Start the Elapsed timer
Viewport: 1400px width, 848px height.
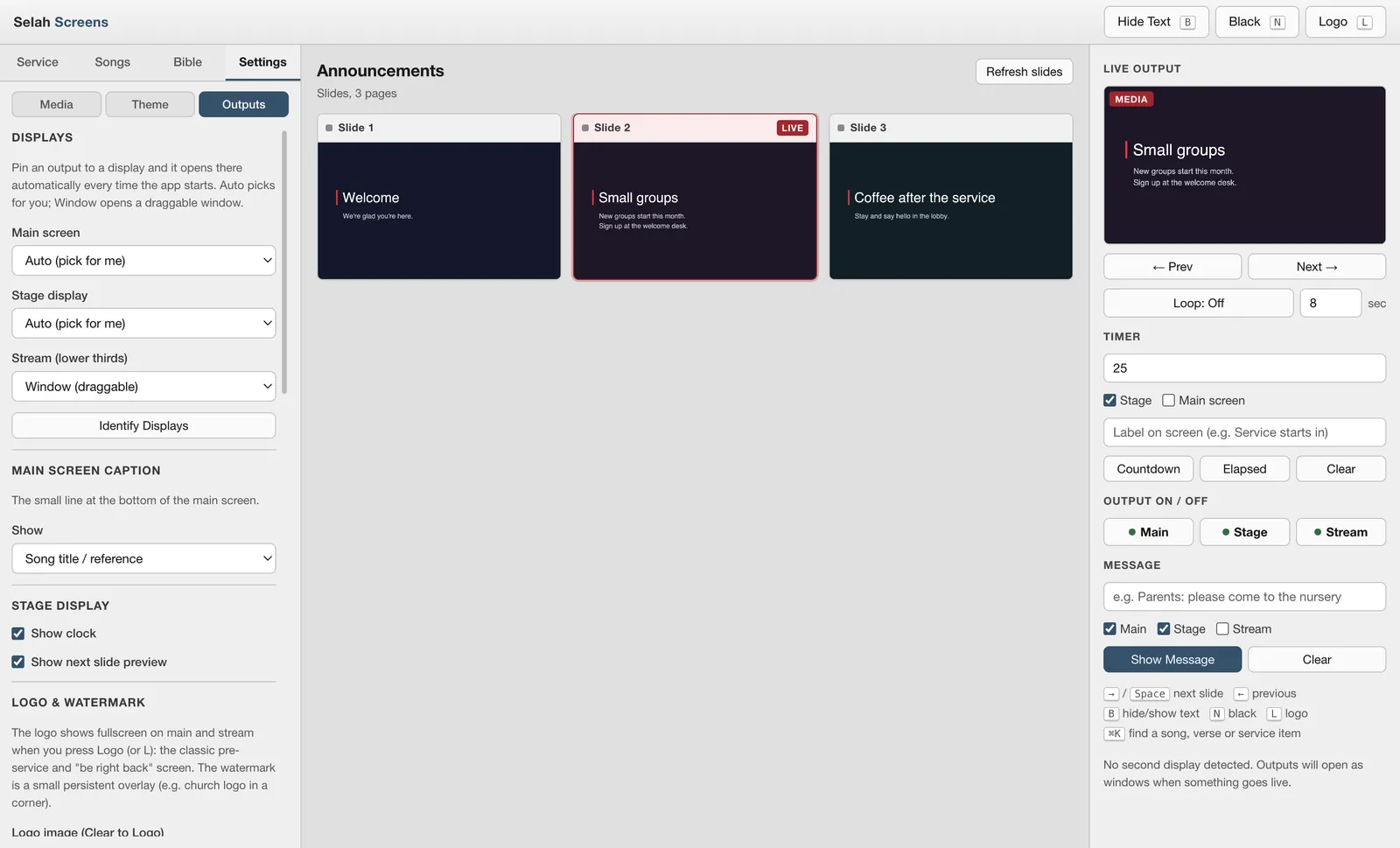1244,469
